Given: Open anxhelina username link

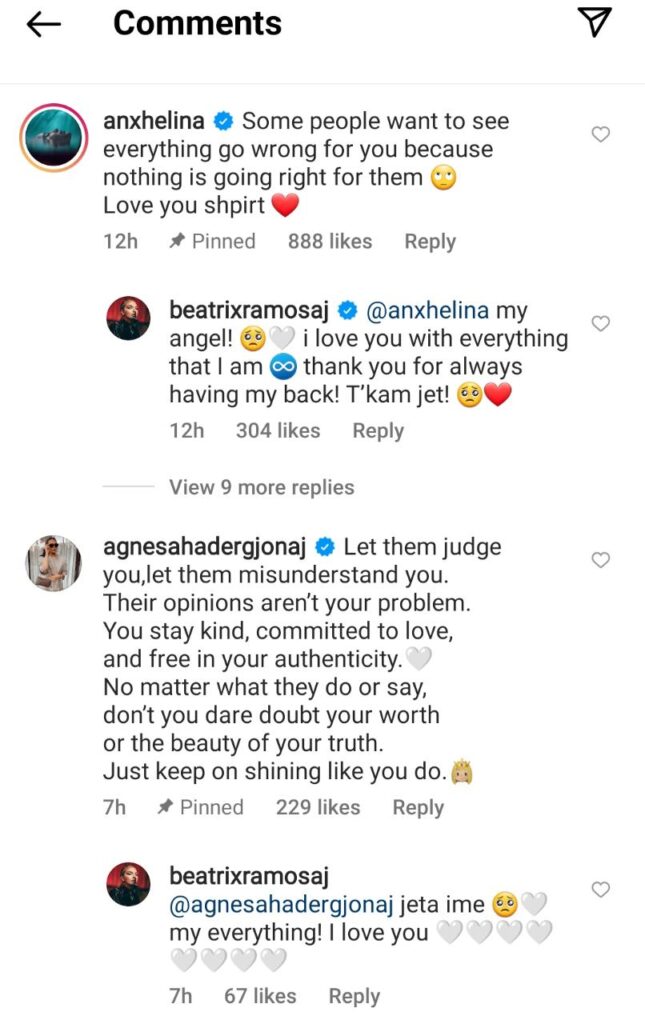Looking at the screenshot, I should [x=154, y=121].
